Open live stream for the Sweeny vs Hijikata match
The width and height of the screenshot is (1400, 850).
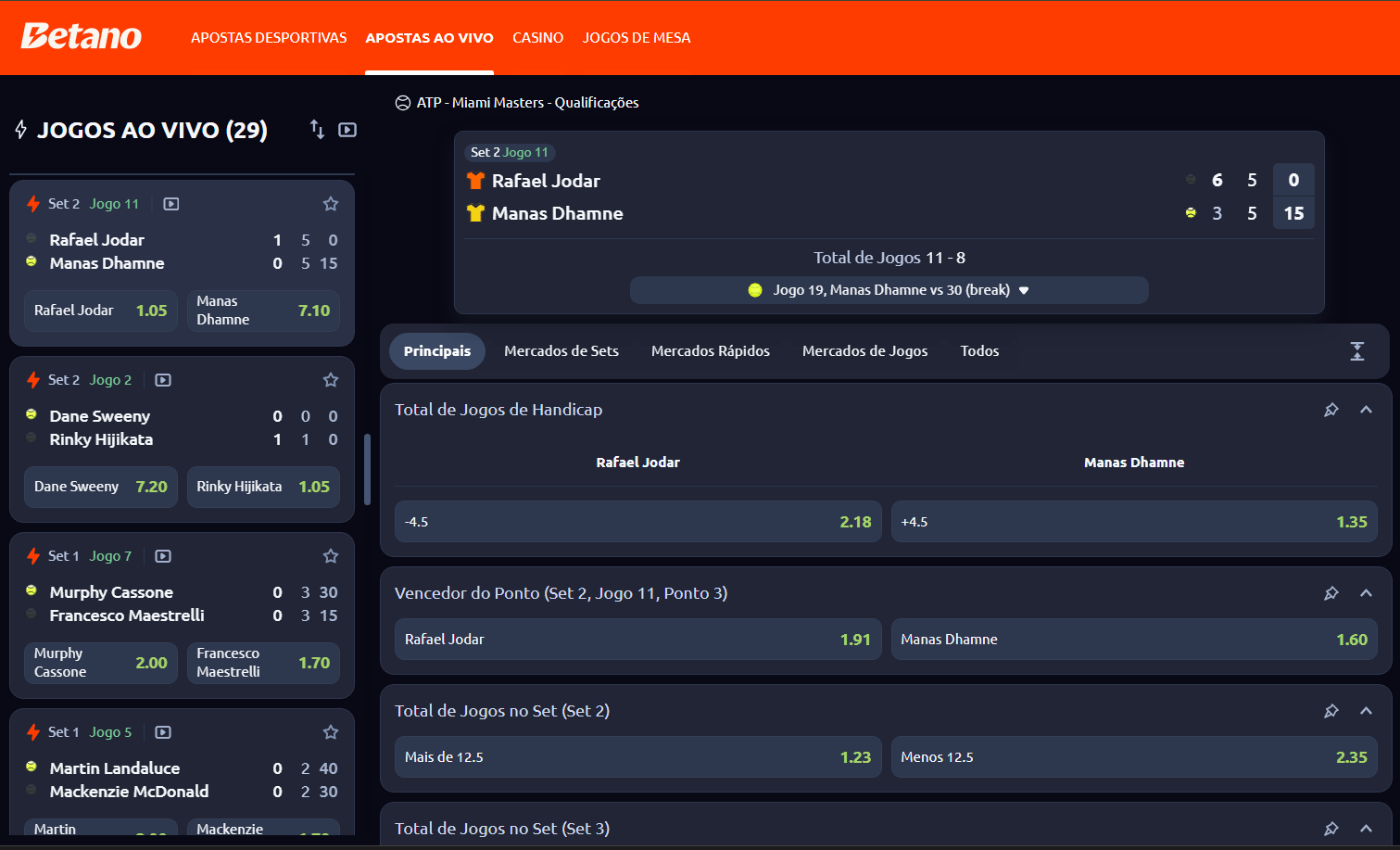[x=163, y=380]
